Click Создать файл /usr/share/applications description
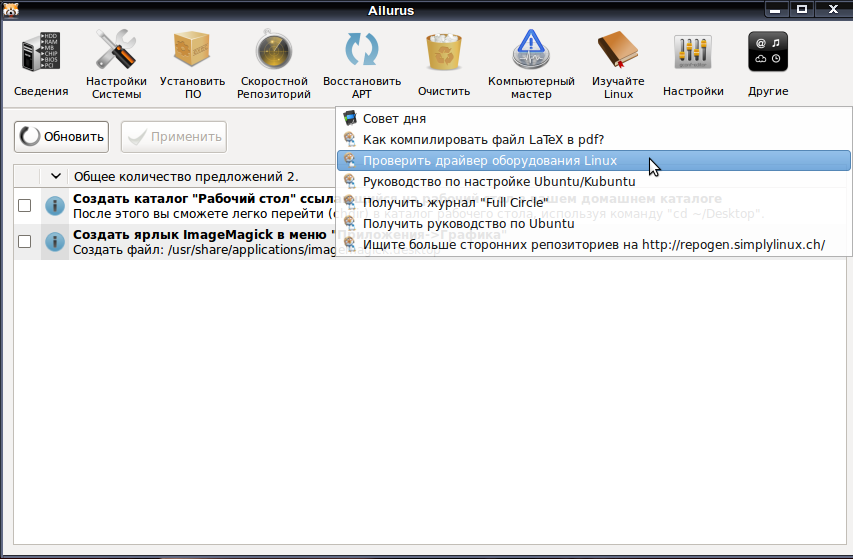 [205, 250]
